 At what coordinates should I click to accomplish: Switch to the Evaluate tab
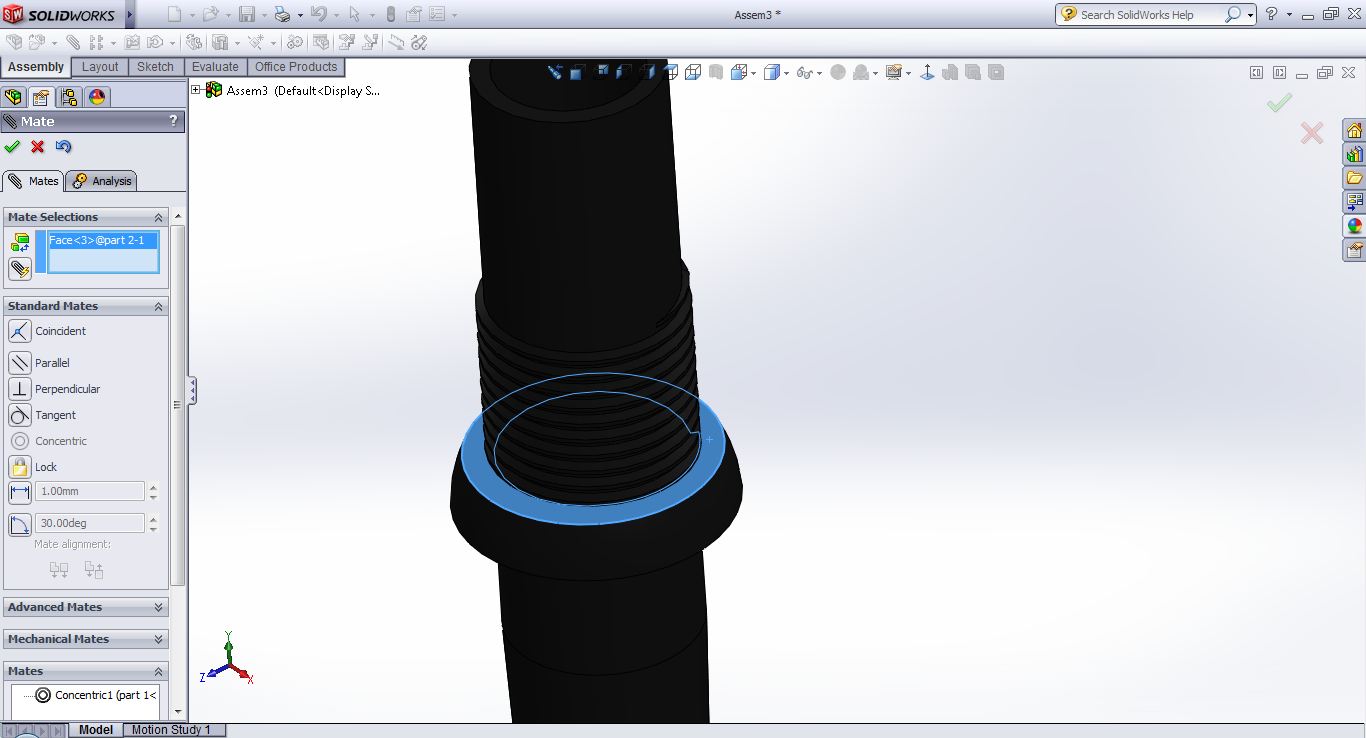(x=215, y=67)
